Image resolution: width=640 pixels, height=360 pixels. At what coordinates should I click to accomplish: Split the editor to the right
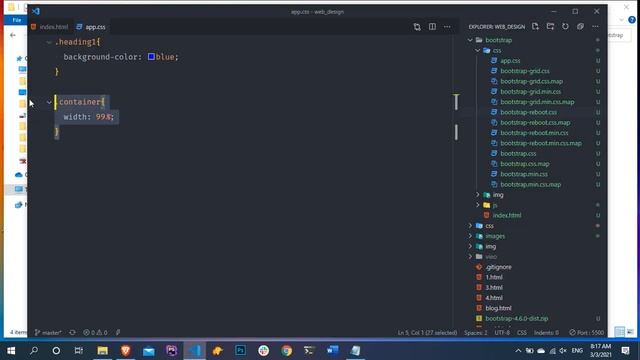(x=432, y=27)
